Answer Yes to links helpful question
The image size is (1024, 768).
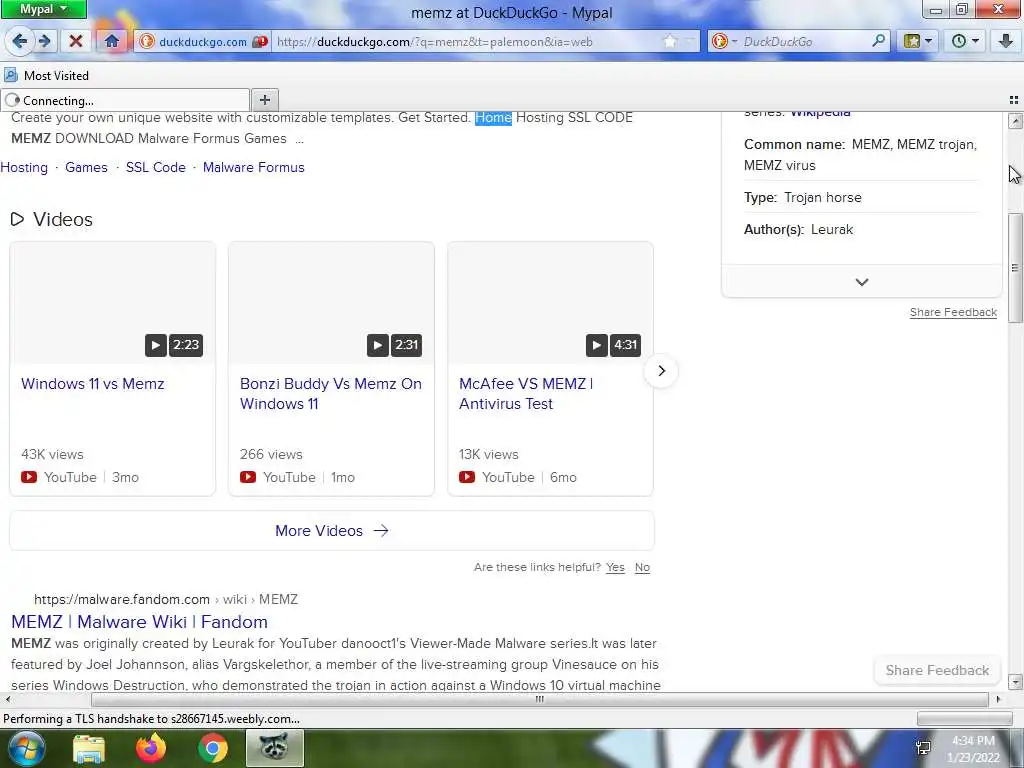pyautogui.click(x=615, y=567)
